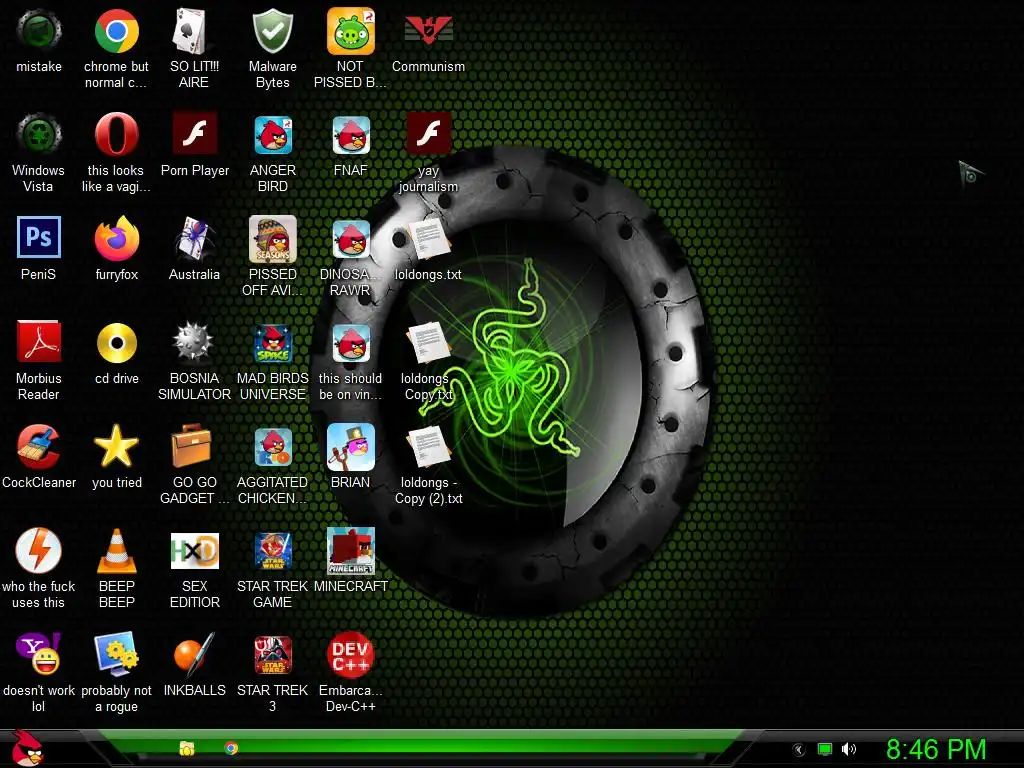Image resolution: width=1024 pixels, height=768 pixels.
Task: Select the 'Windows Vista' recycle bin icon
Action: tap(39, 134)
